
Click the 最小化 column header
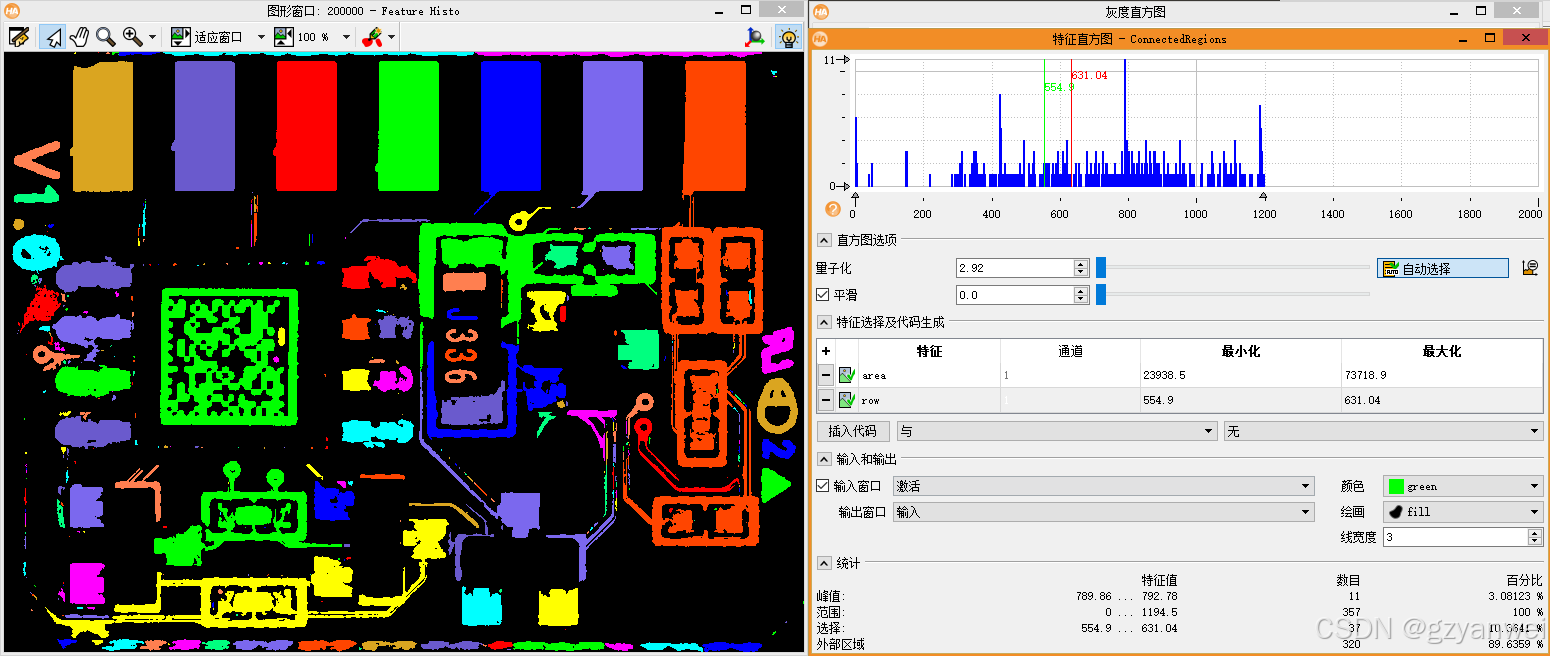click(x=1240, y=351)
